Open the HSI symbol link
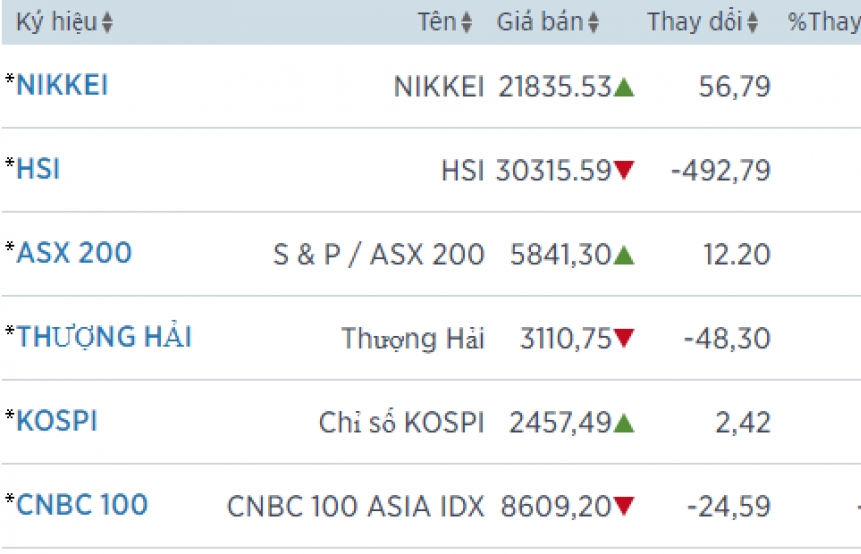Screen dimensions: 861x554 pyautogui.click(x=38, y=170)
